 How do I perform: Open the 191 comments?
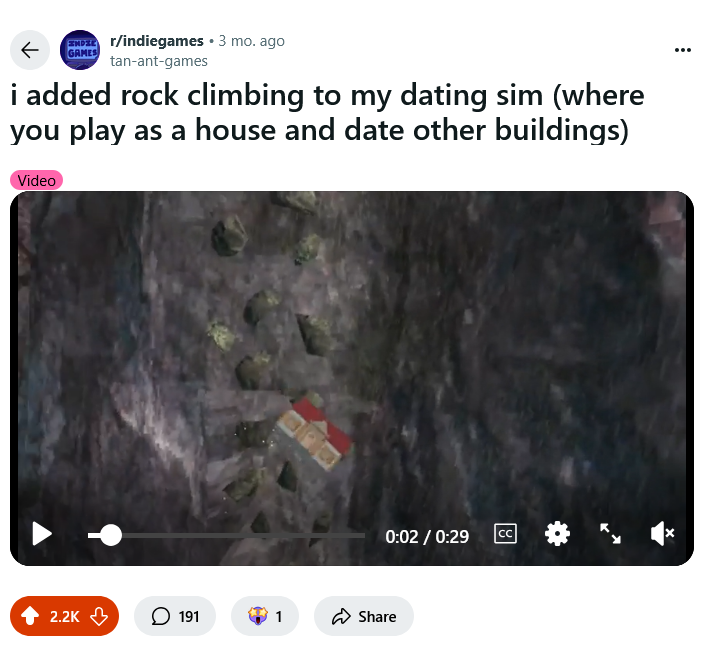(175, 616)
